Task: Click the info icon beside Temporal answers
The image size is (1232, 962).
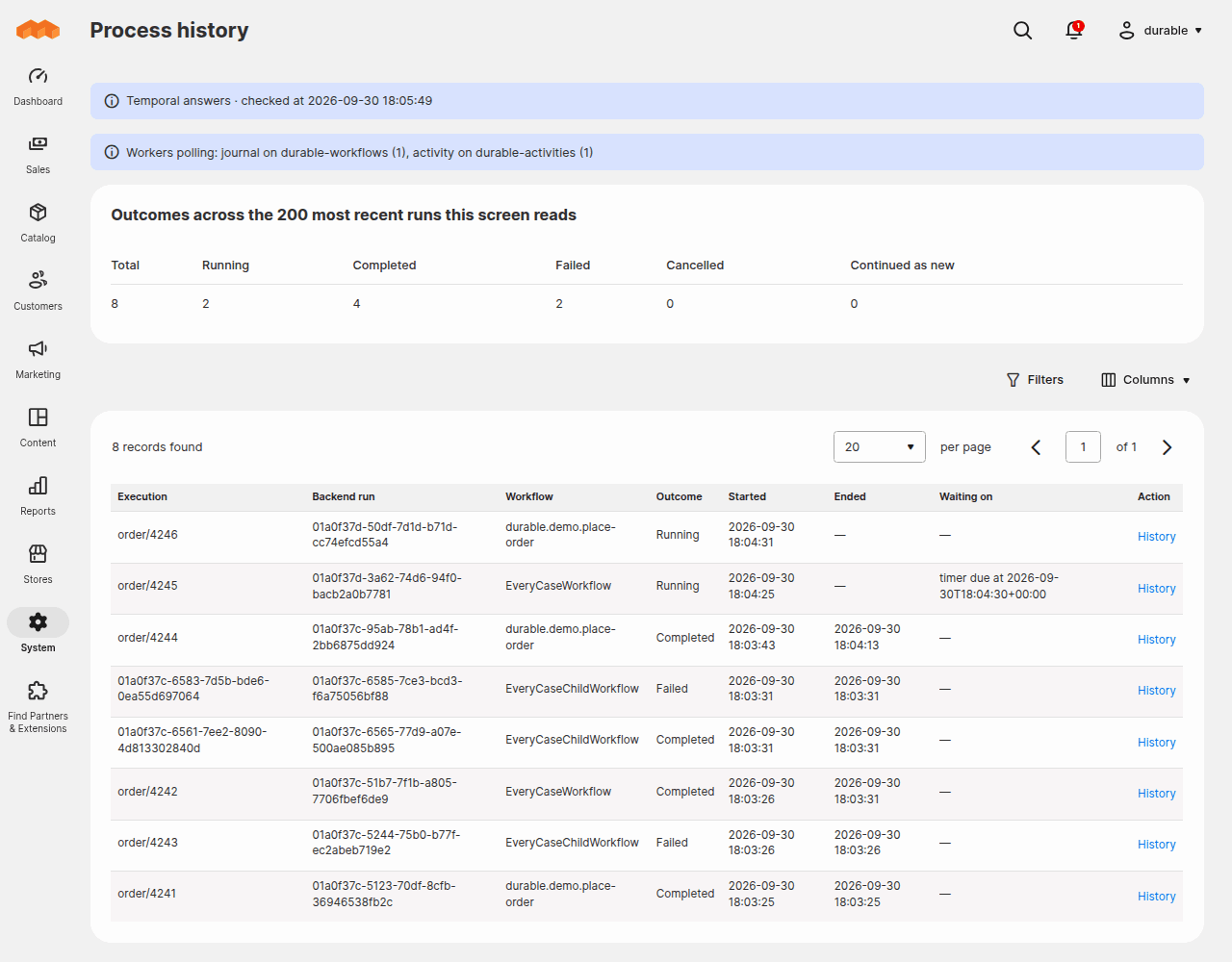Action: (x=112, y=101)
